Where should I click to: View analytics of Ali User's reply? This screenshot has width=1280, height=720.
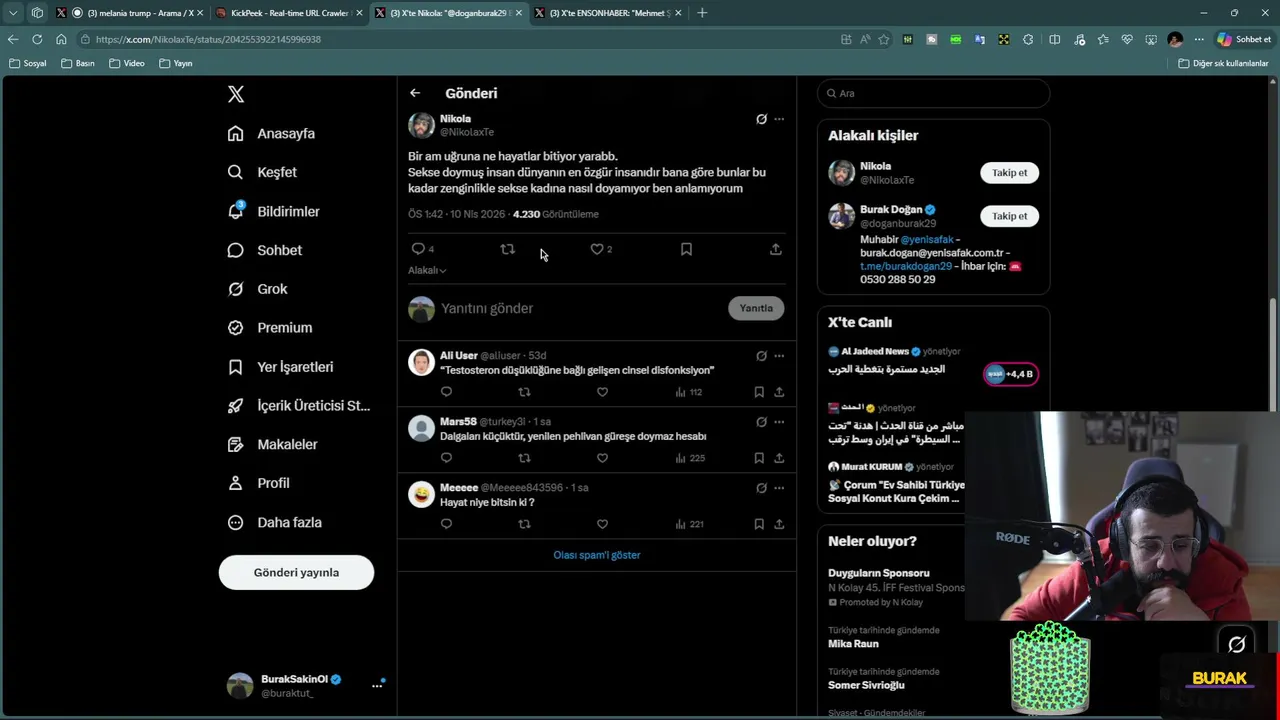click(x=689, y=392)
